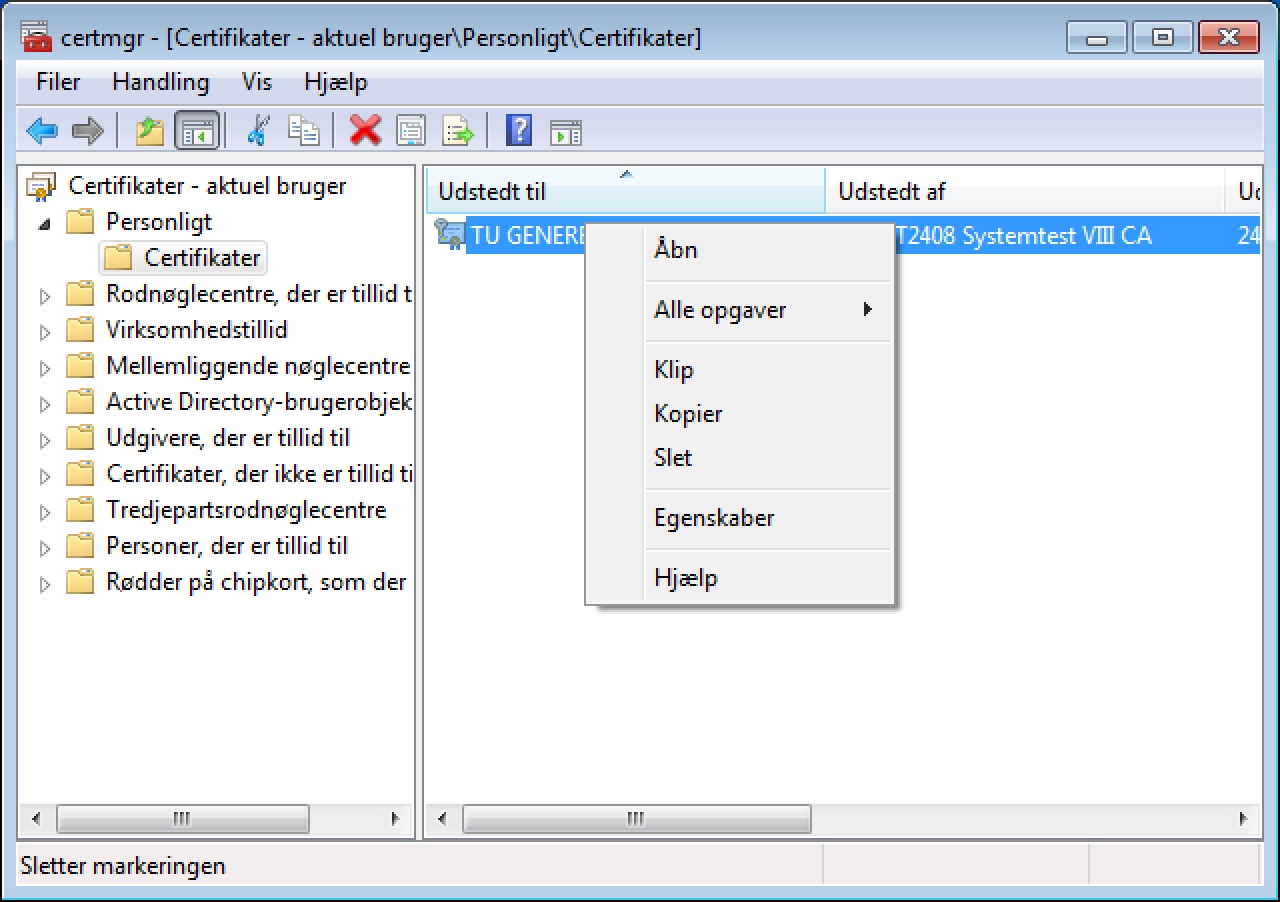The width and height of the screenshot is (1280, 902).
Task: Click the blue Help question mark icon
Action: [518, 130]
